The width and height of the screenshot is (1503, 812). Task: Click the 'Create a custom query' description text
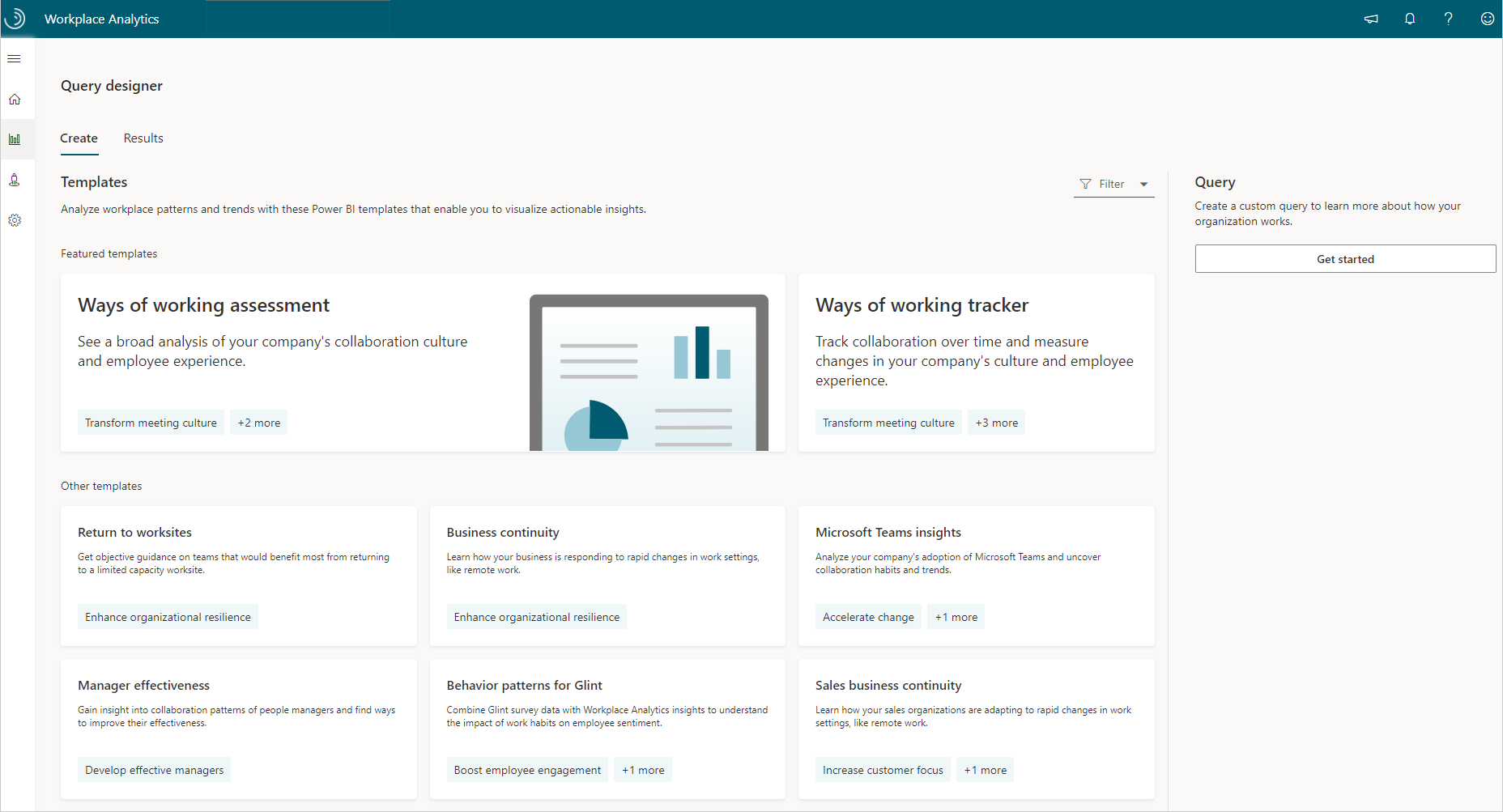point(1328,214)
